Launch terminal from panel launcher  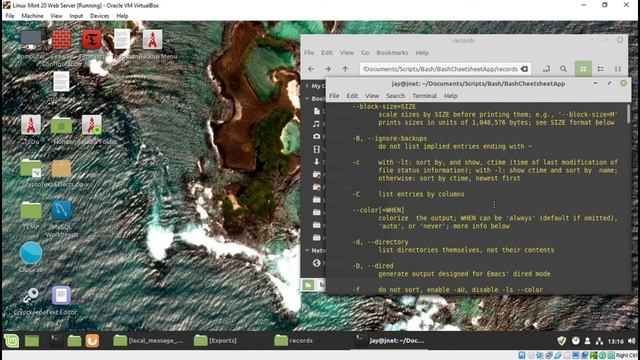click(x=56, y=340)
